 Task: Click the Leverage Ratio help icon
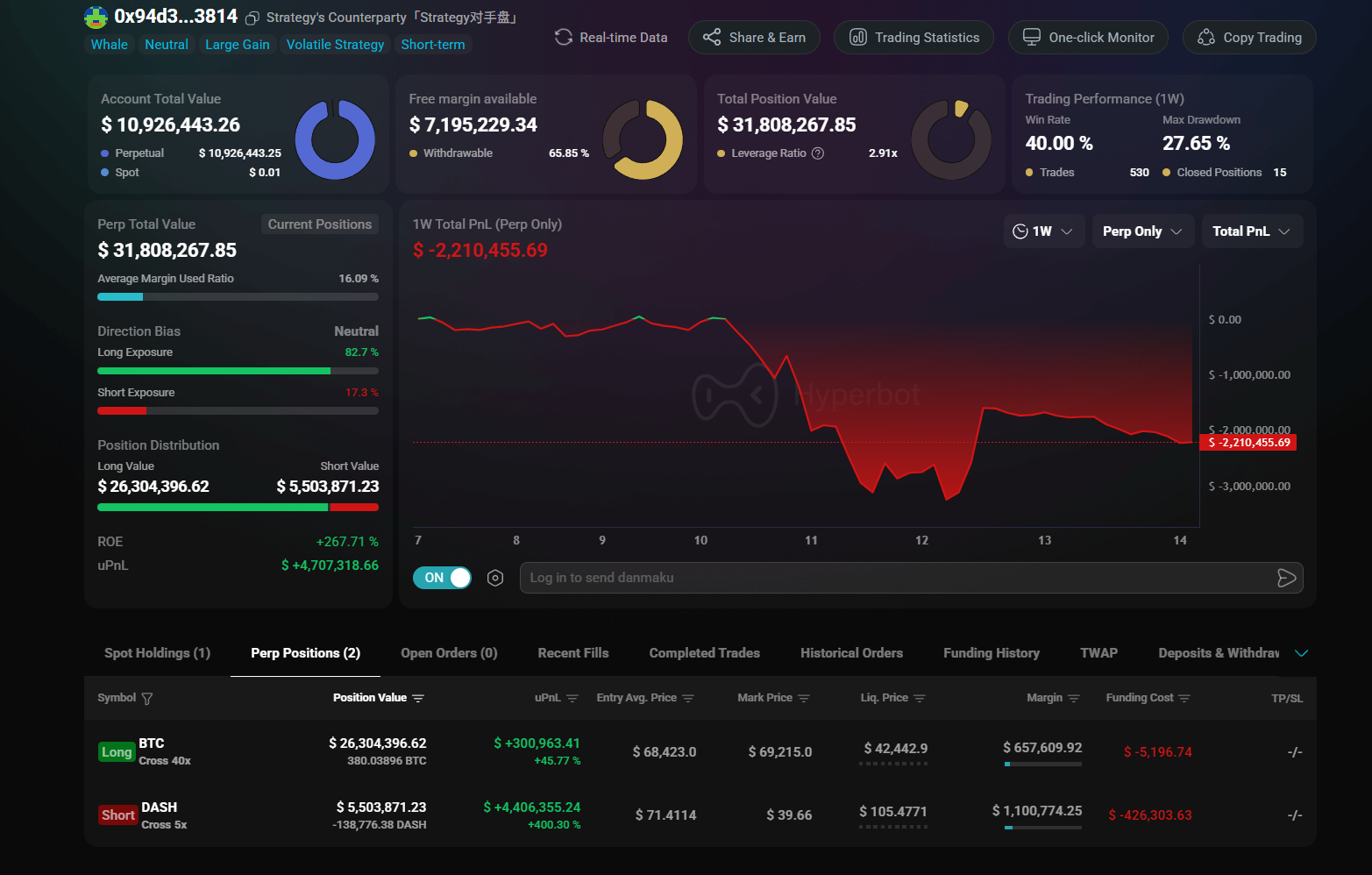point(818,153)
